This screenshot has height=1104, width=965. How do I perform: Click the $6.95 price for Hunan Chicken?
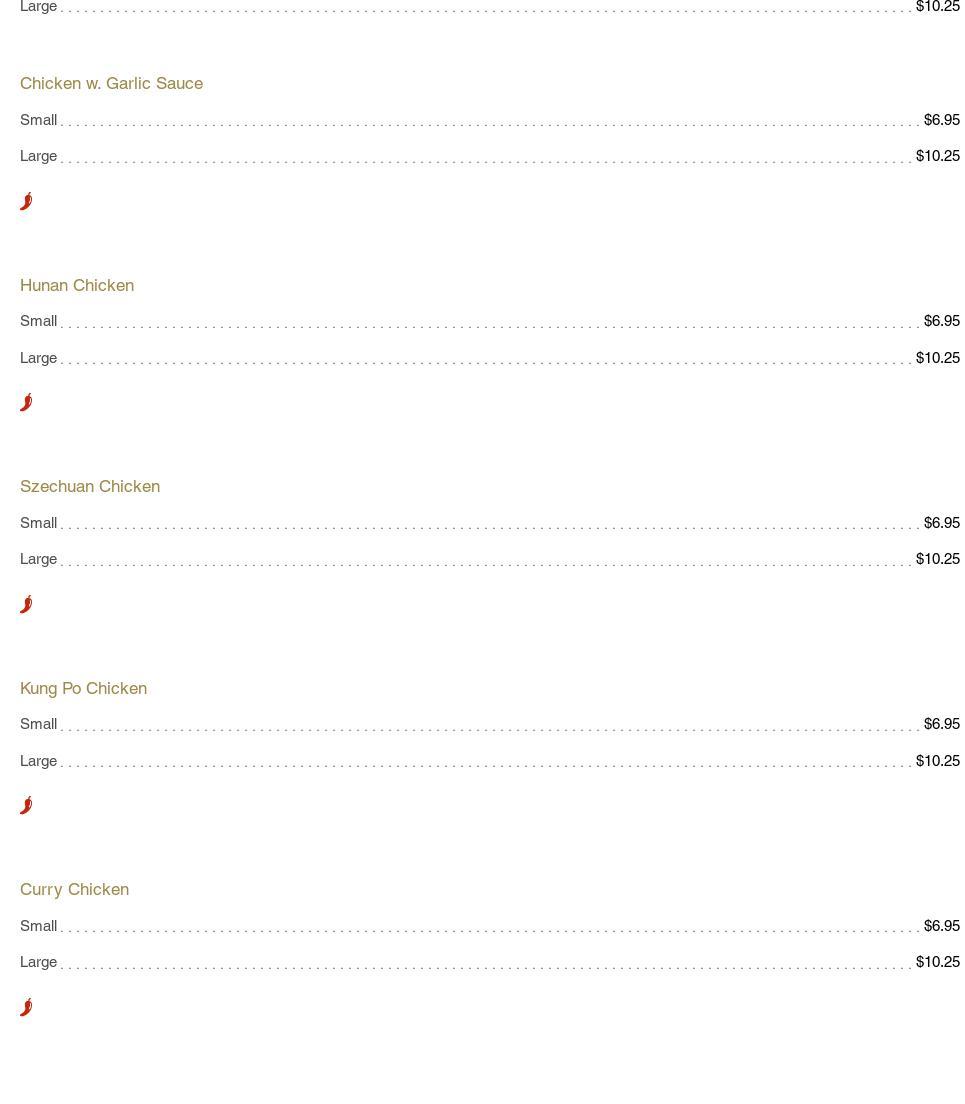[941, 321]
